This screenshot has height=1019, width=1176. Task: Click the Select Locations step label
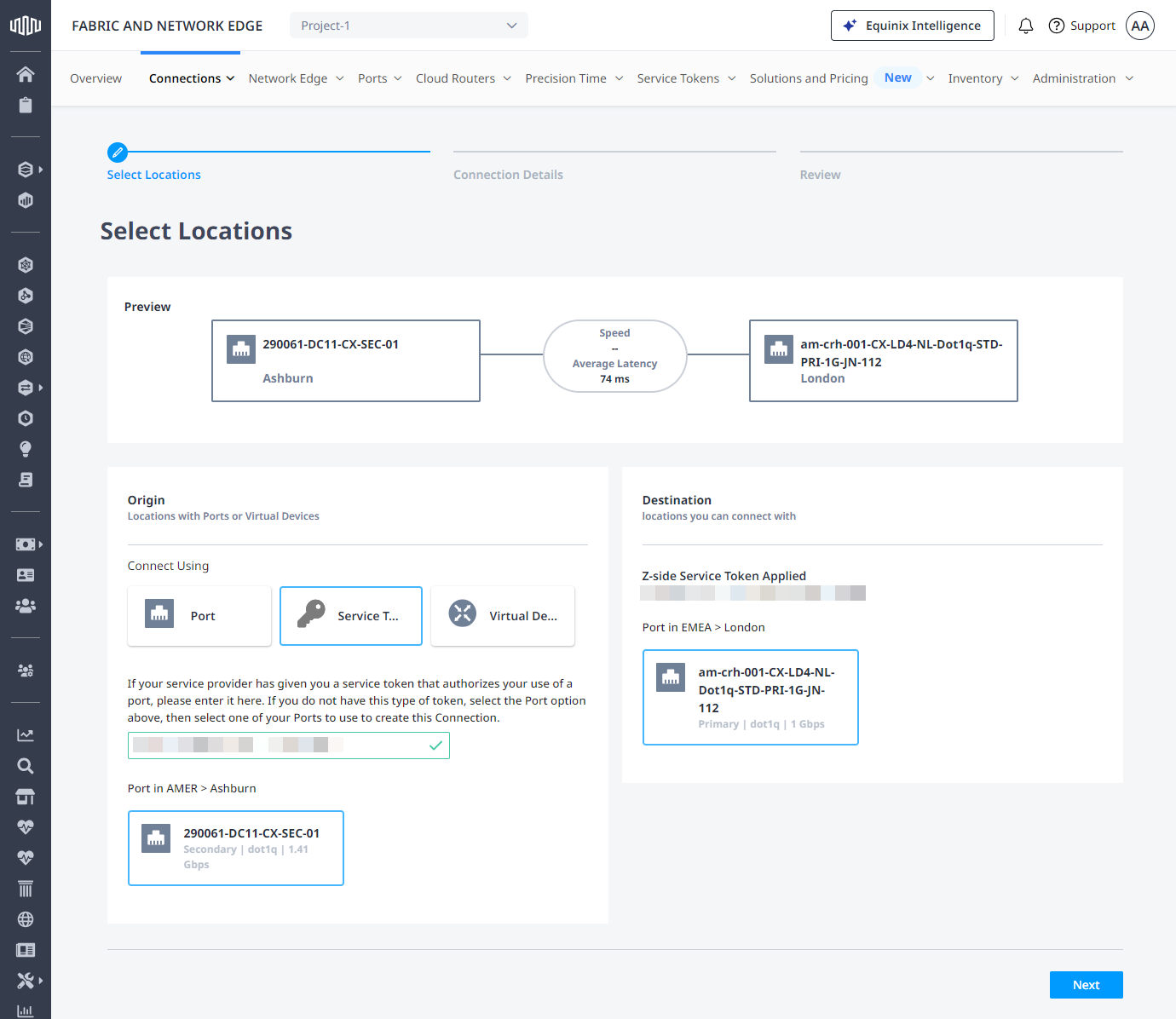[154, 175]
